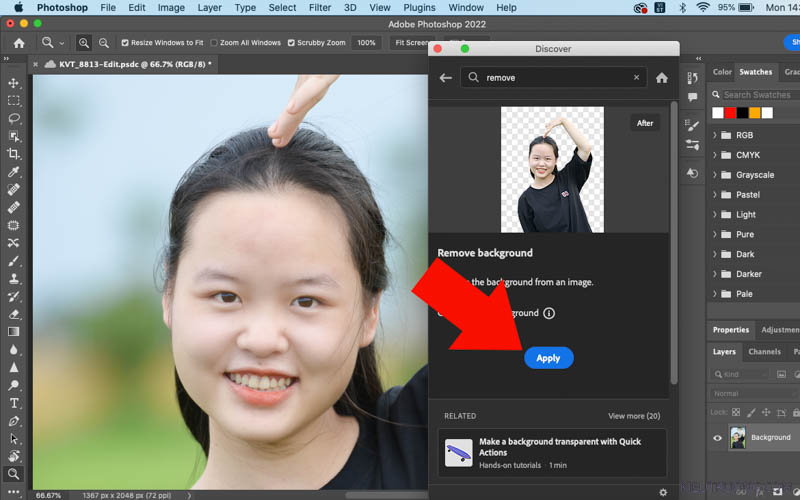Select the Content-Aware Move crossed-arrows tool

pos(14,243)
